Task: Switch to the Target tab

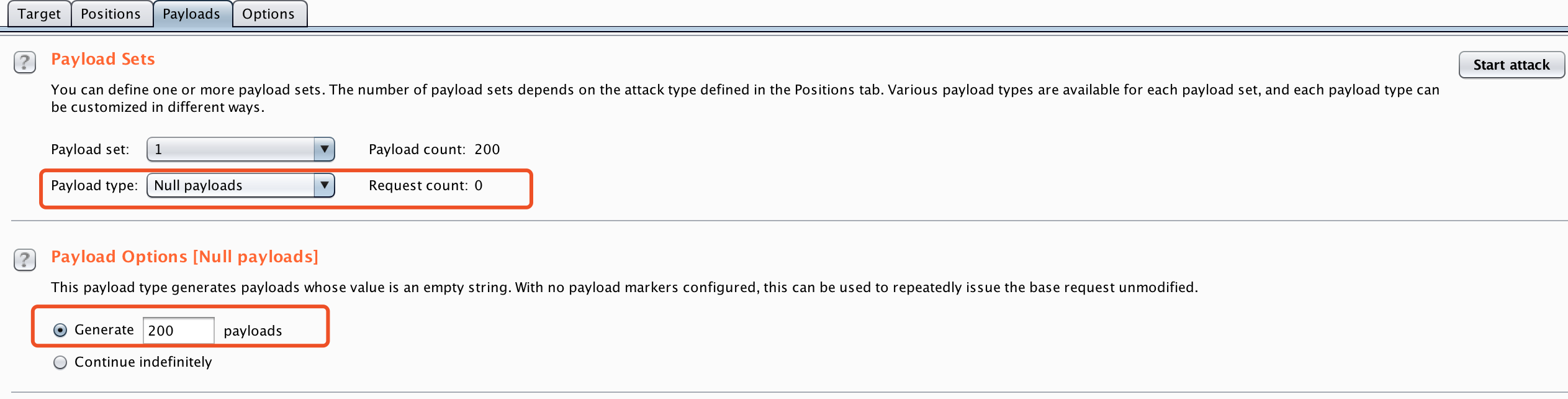Action: click(x=38, y=13)
